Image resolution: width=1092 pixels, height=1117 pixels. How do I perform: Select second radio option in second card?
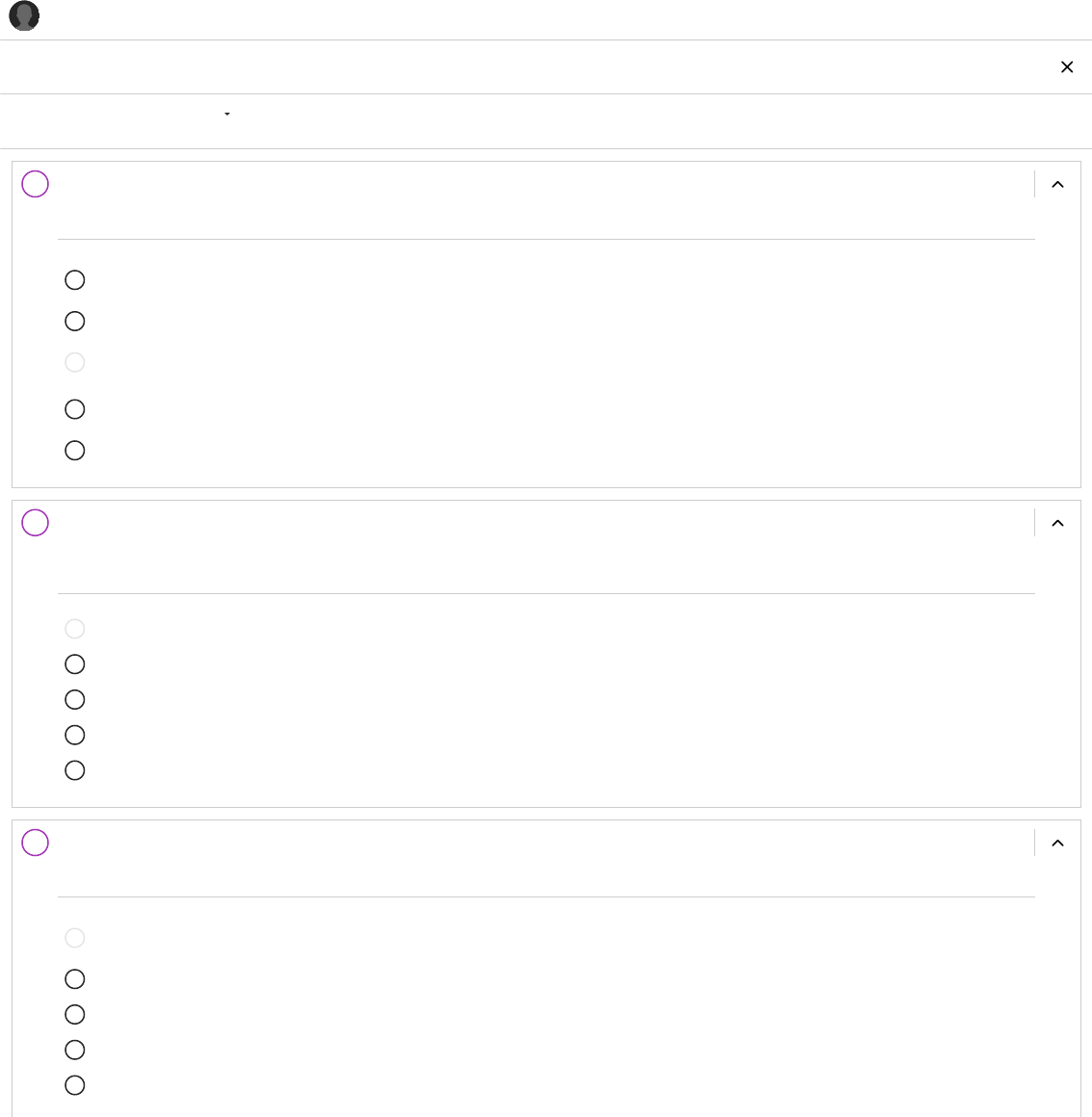(75, 664)
